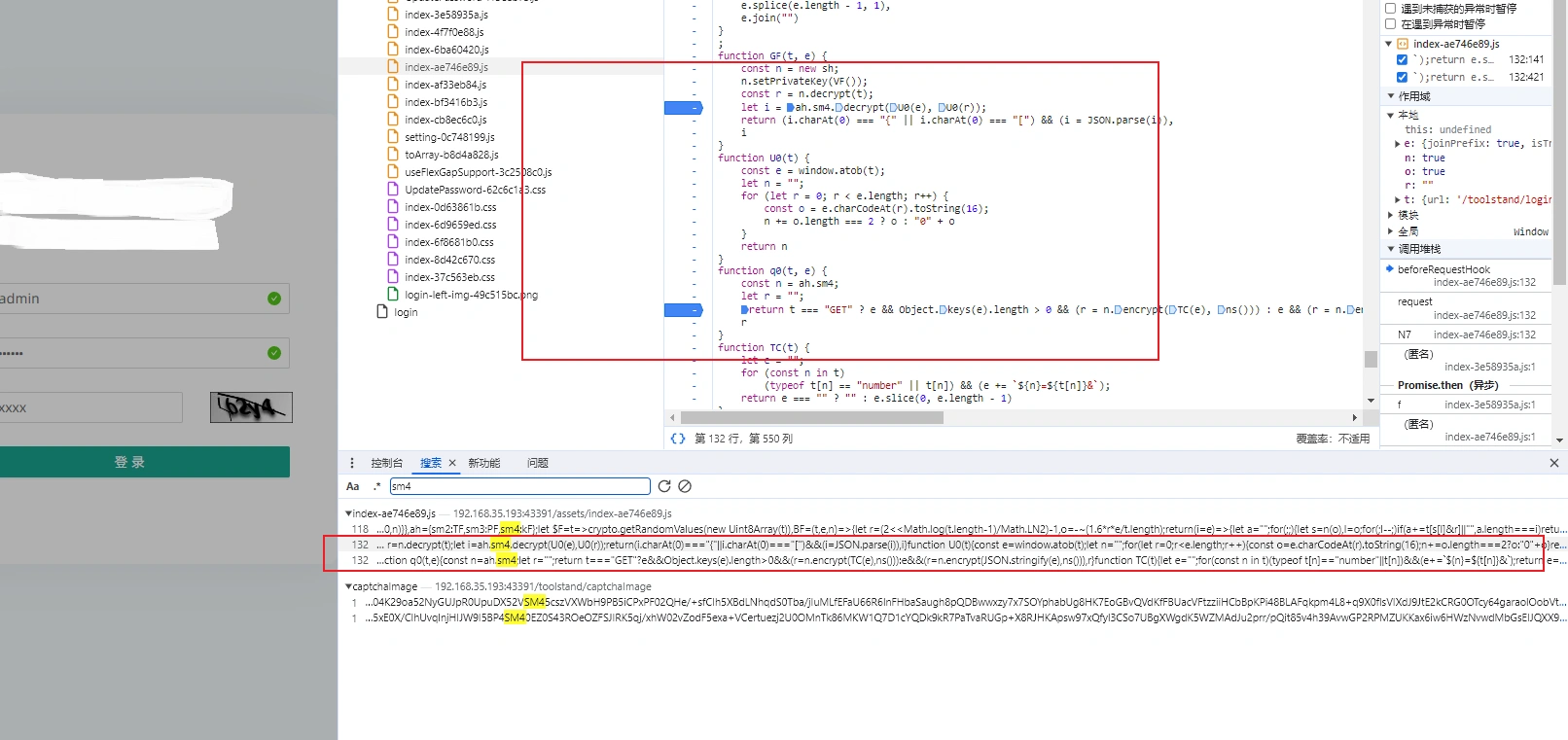Focus the sm4 search input field

point(519,486)
